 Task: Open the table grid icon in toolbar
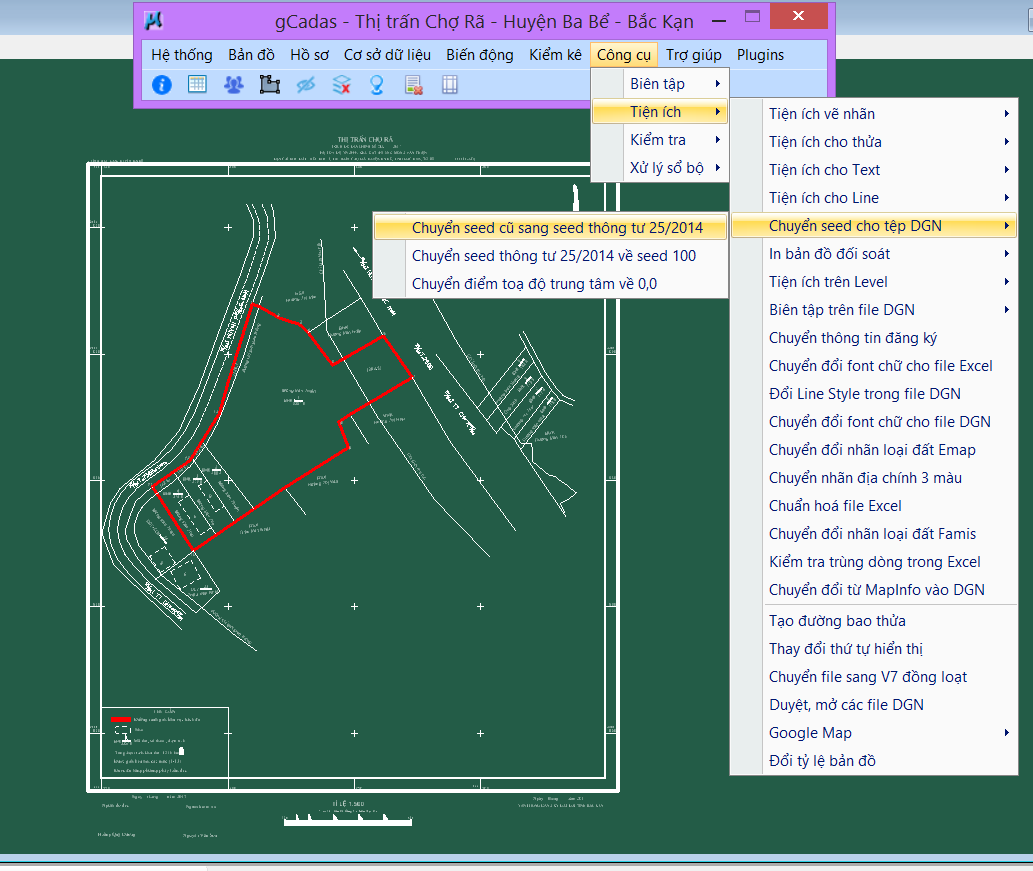tap(197, 85)
